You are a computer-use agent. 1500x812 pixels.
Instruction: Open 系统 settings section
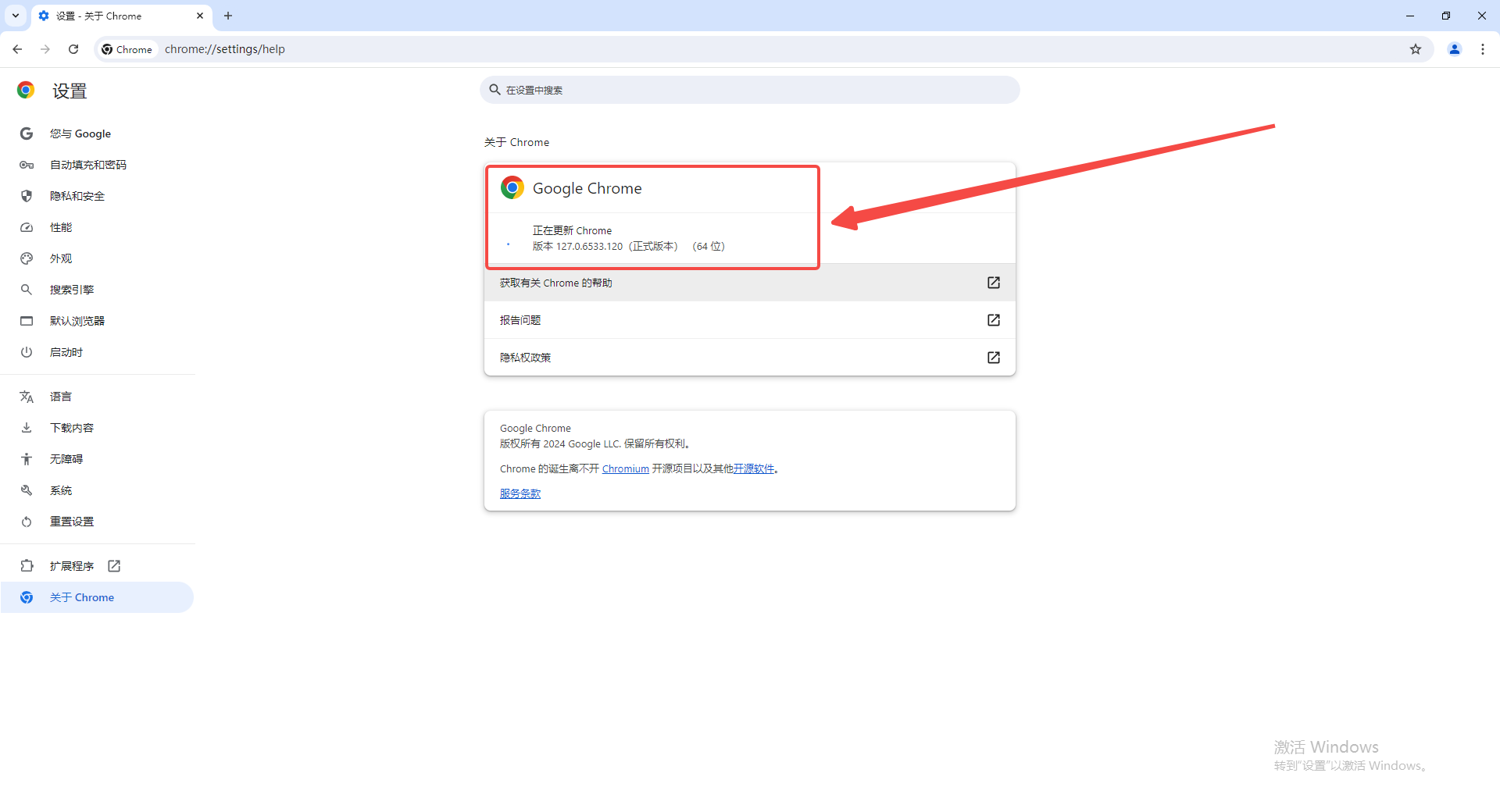point(97,490)
